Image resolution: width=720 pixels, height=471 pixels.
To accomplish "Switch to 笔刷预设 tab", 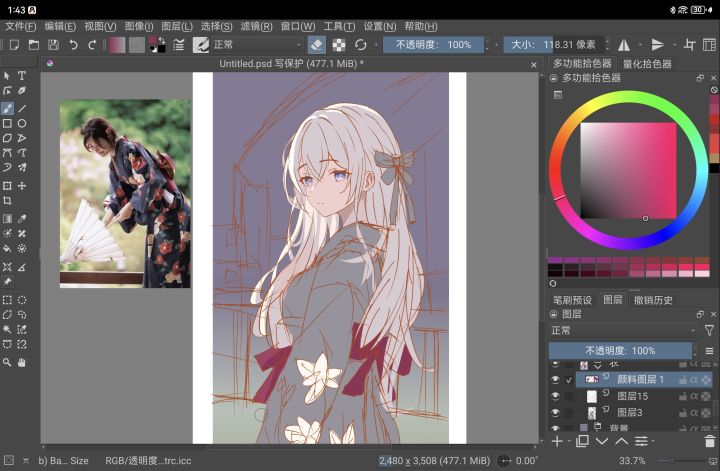I will coord(572,300).
